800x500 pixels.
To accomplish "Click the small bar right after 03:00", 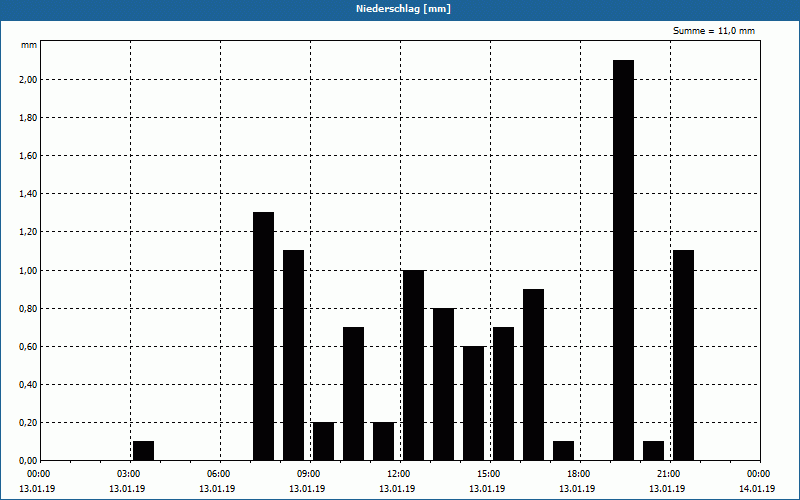I will (143, 451).
